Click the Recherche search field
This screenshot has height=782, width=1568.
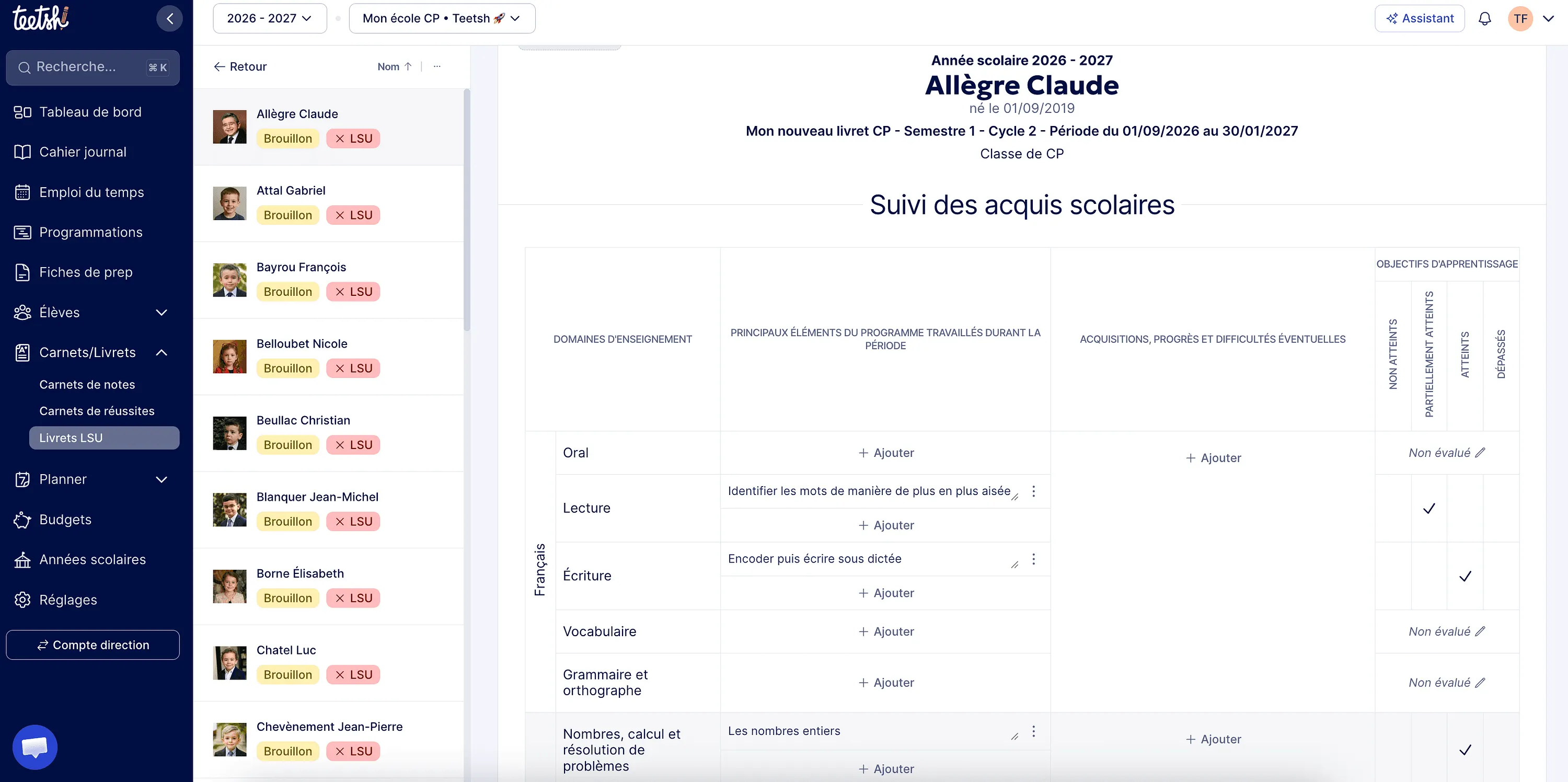click(93, 67)
